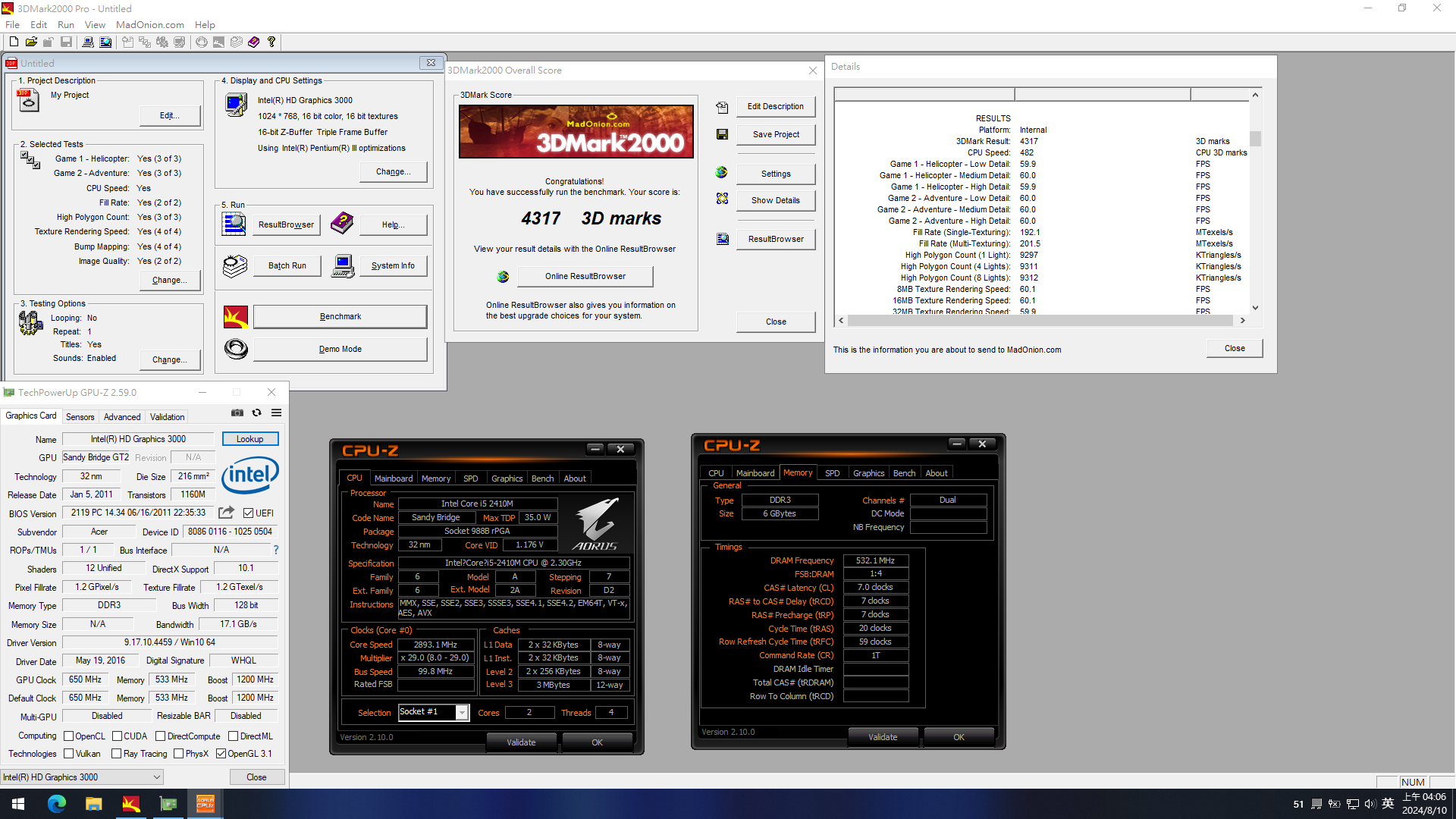Toggle the DirectML checkbox
Screen dimensions: 1456x819
click(x=234, y=736)
